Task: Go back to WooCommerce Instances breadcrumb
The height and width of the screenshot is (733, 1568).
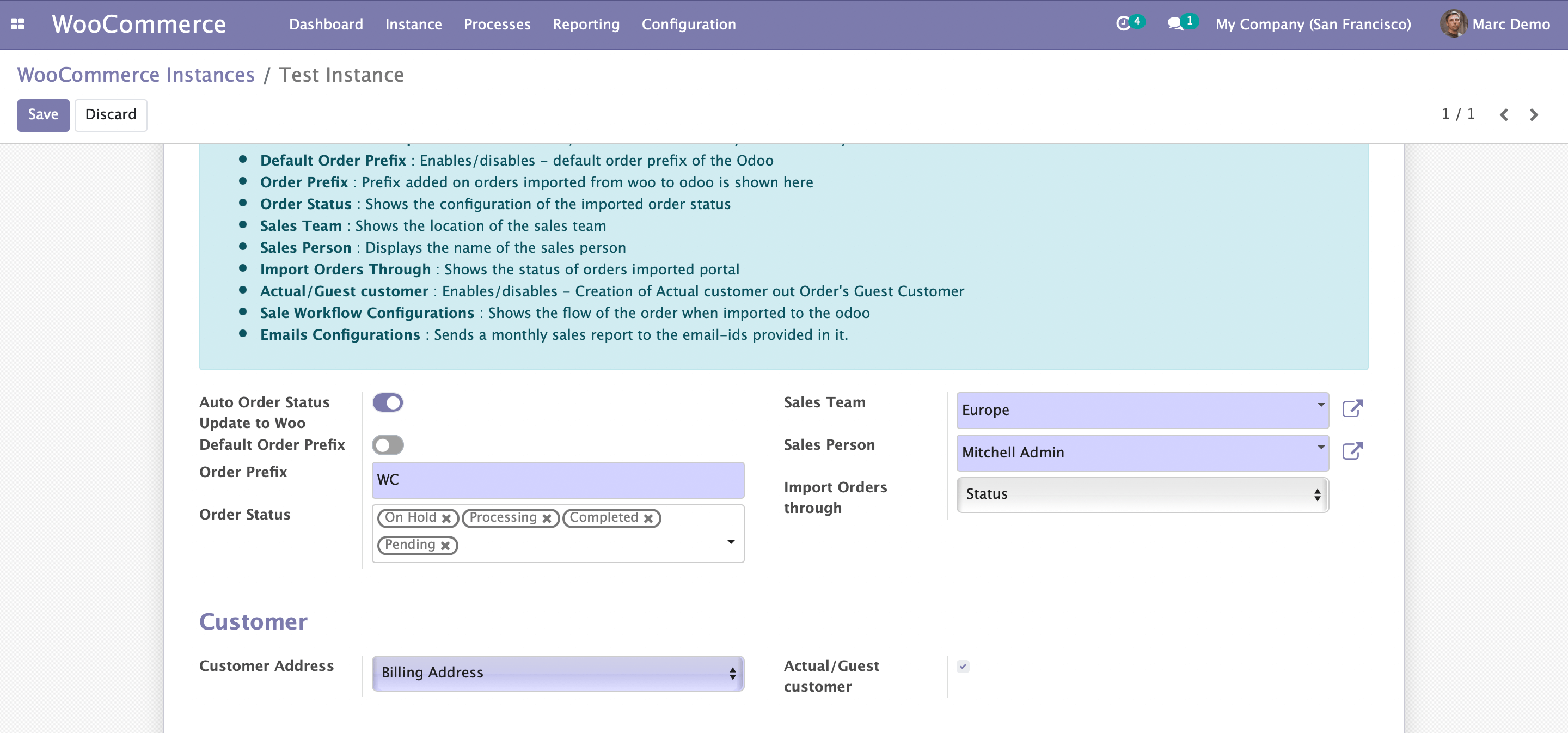Action: [x=136, y=74]
